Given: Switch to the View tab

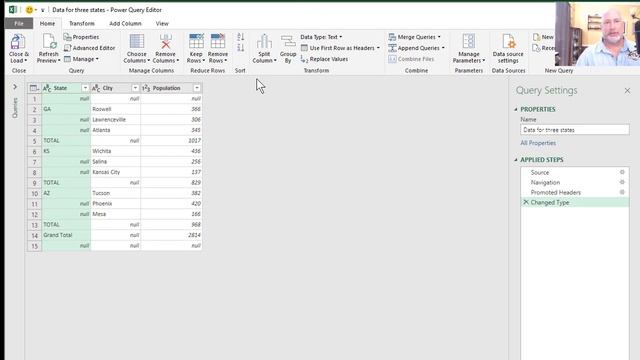Looking at the screenshot, I should (162, 24).
